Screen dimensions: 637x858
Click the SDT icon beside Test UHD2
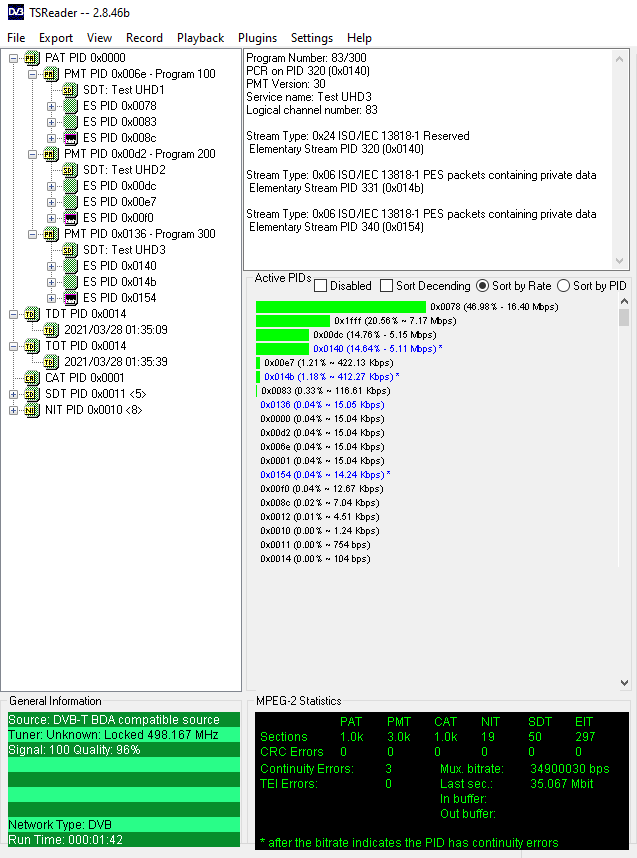pyautogui.click(x=70, y=170)
